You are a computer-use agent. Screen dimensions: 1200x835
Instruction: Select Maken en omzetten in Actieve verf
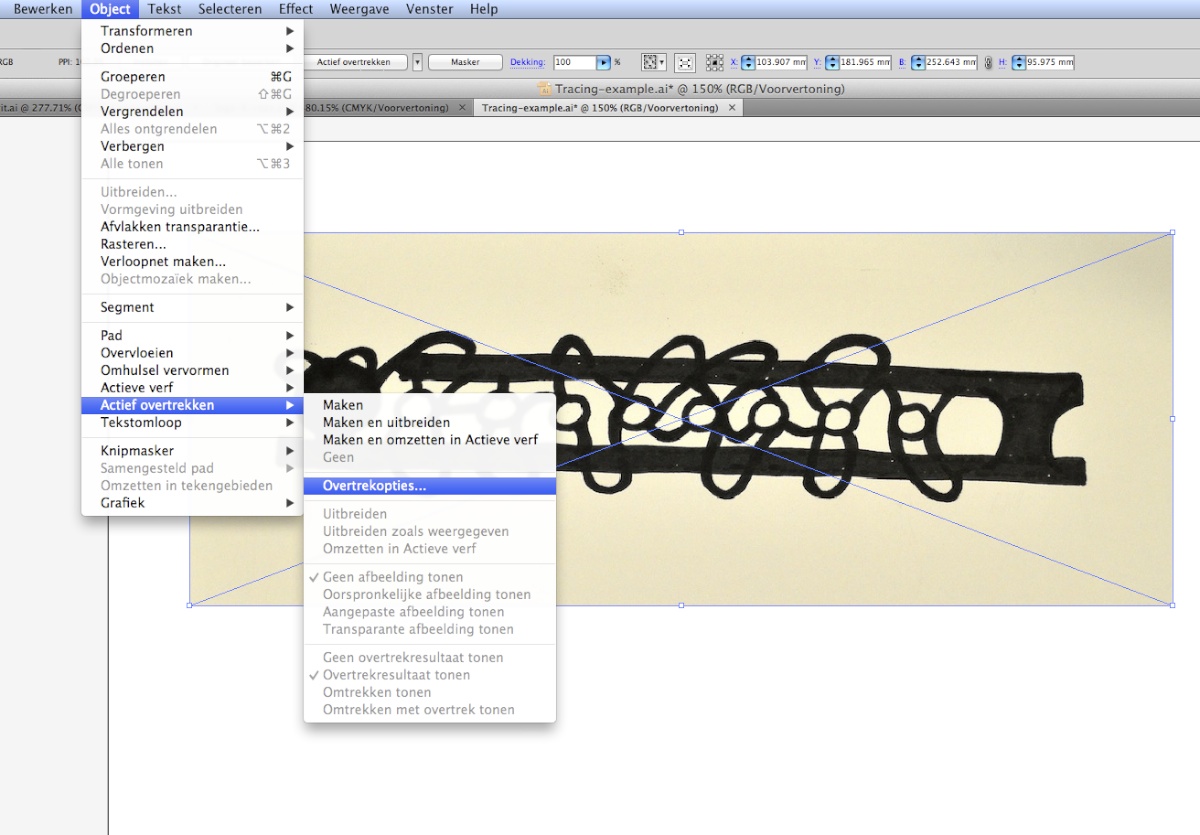tap(429, 440)
